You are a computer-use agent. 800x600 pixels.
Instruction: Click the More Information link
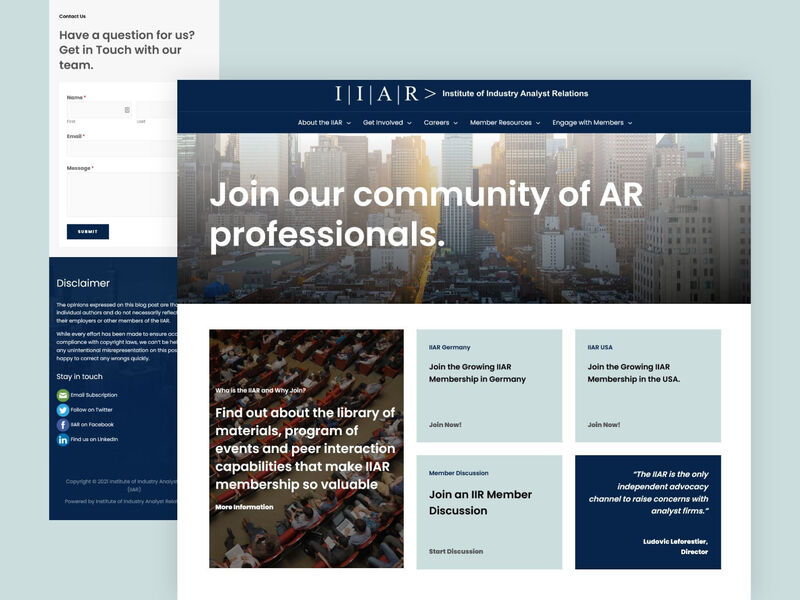[x=244, y=507]
